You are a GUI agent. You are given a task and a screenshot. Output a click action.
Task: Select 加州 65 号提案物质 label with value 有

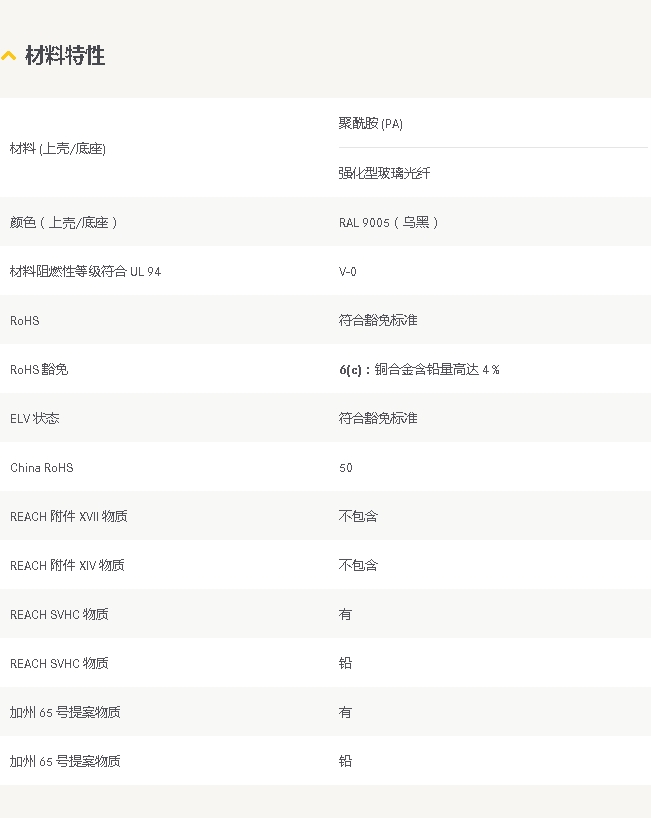[65, 713]
